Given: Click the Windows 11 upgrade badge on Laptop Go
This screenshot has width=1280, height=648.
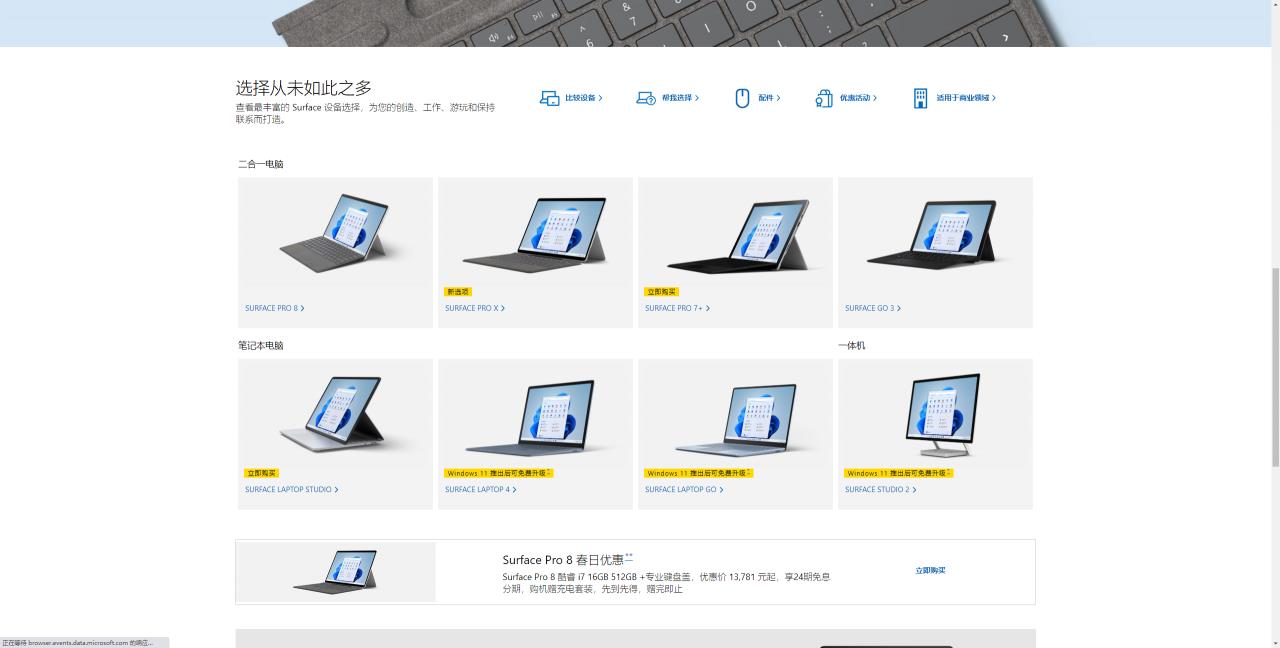Looking at the screenshot, I should [699, 473].
